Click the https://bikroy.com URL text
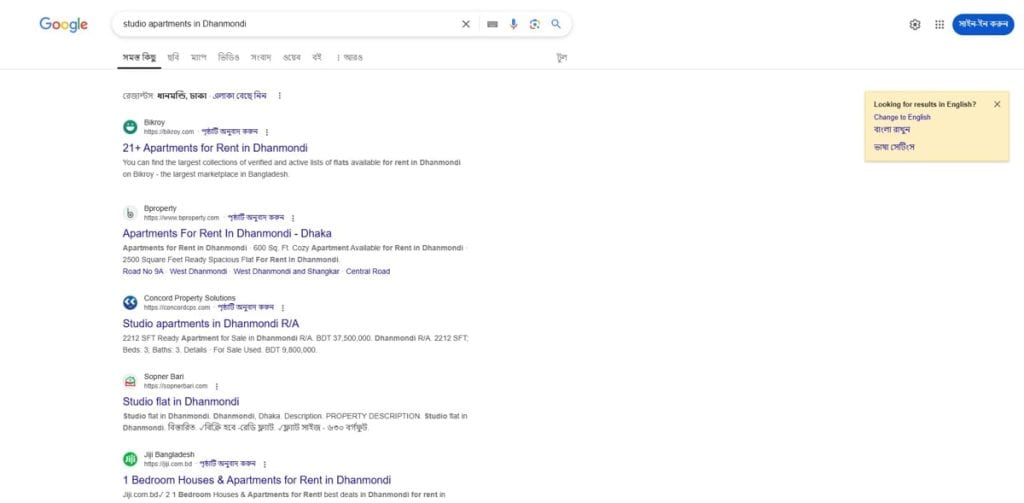1024x503 pixels. pos(169,132)
